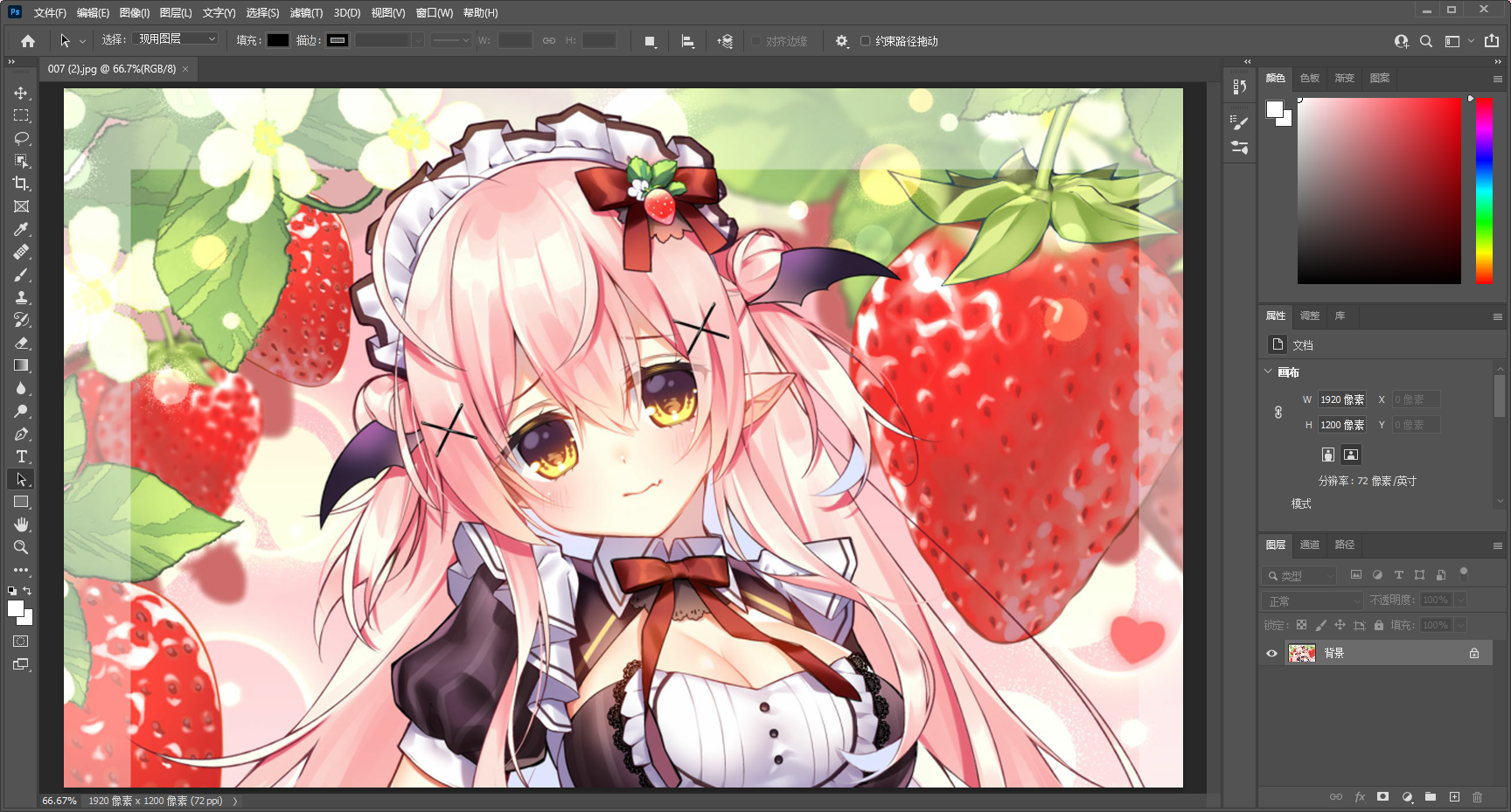Select the Dodge tool

[21, 411]
